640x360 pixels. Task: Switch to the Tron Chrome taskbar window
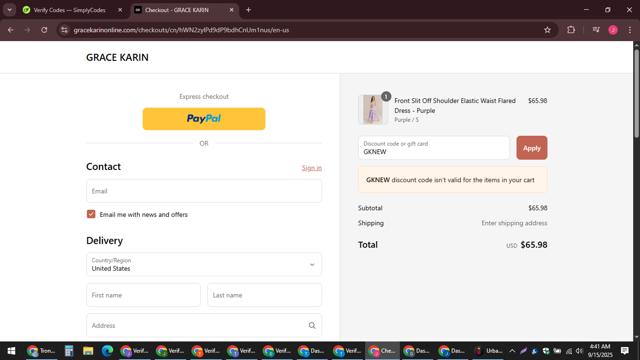pyautogui.click(x=41, y=351)
